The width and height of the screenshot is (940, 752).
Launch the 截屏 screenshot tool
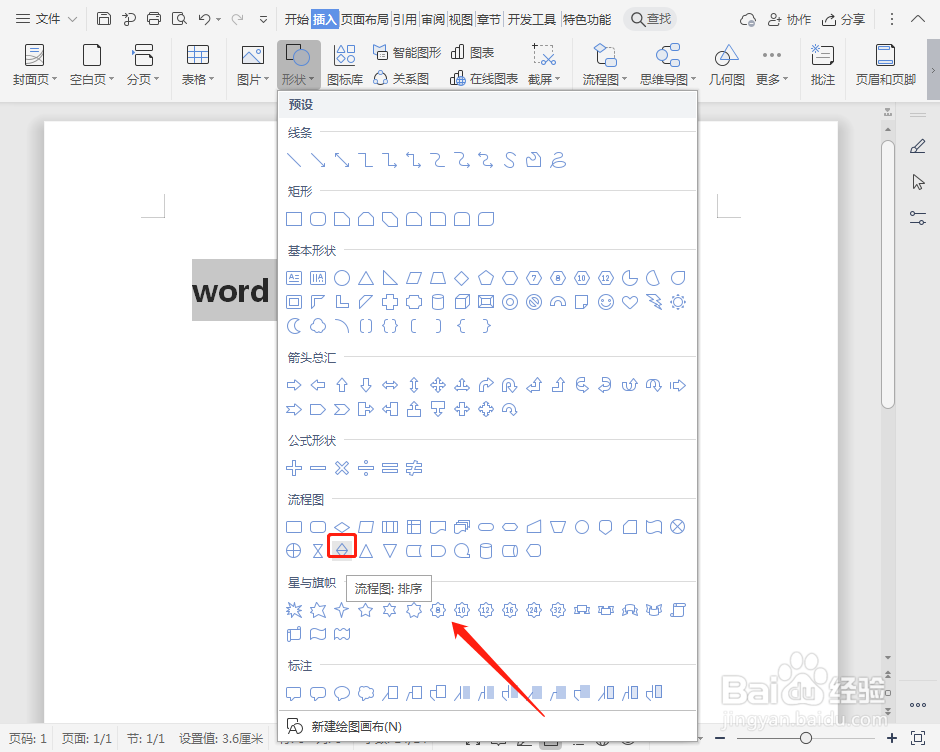click(x=543, y=62)
